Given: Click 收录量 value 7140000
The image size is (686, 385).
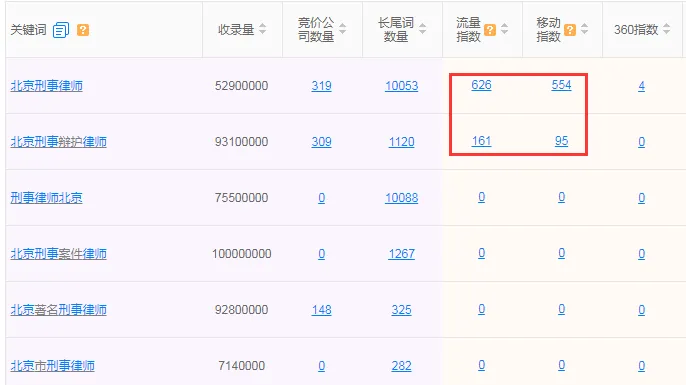Looking at the screenshot, I should click(x=242, y=366).
